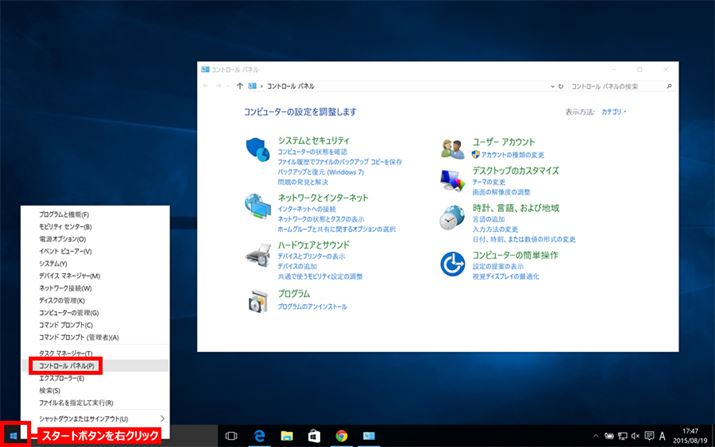Viewport: 715px width, 447px height.
Task: Open Chrome from the taskbar
Action: click(x=341, y=436)
